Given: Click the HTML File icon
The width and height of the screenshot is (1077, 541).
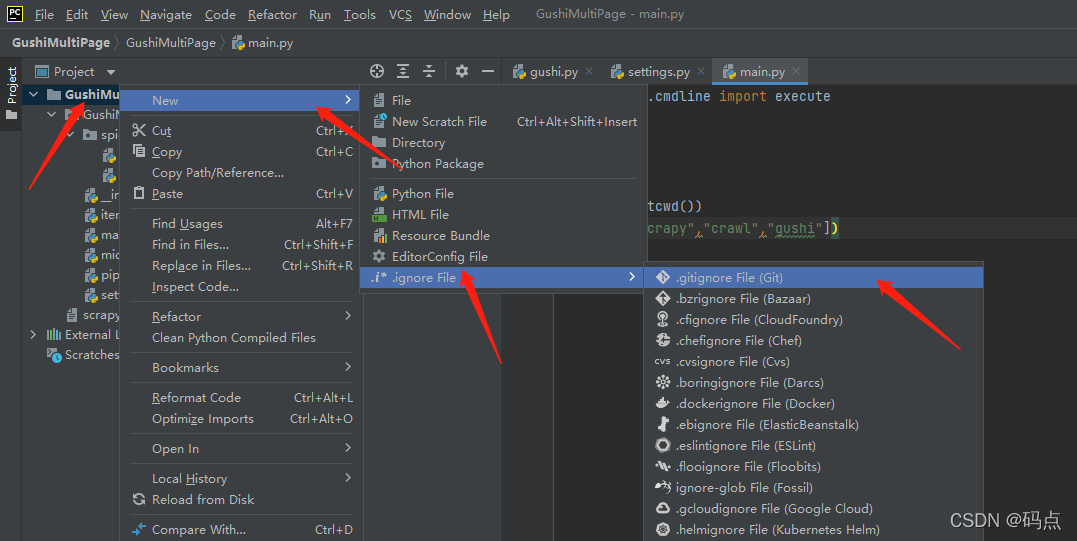Looking at the screenshot, I should pyautogui.click(x=379, y=215).
